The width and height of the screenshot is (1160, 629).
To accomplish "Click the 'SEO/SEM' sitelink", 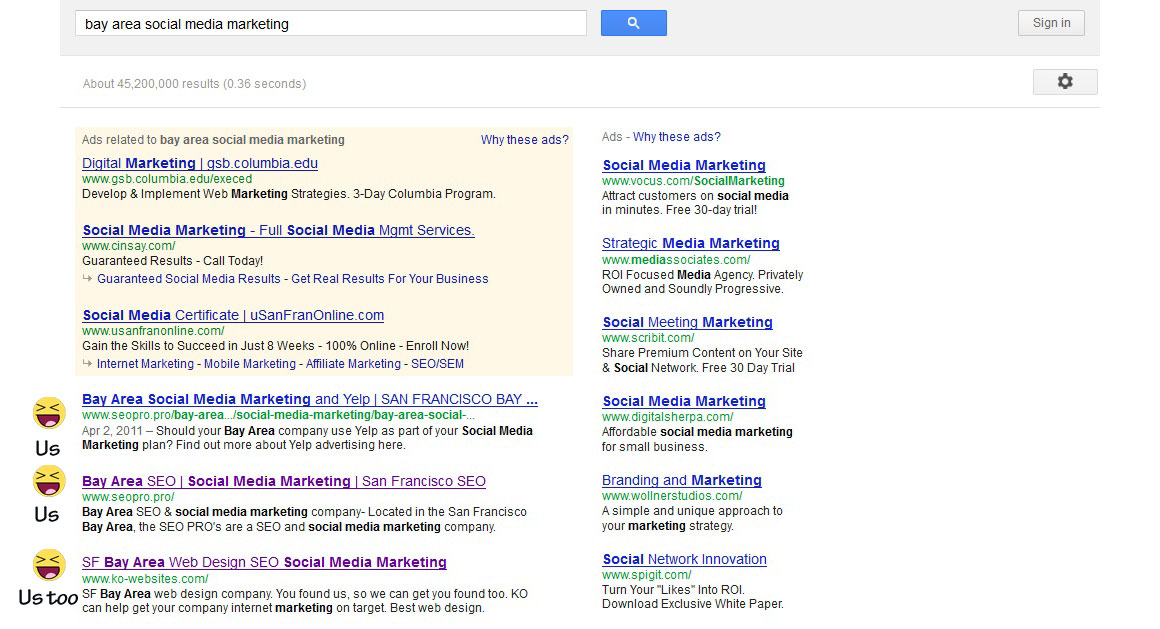I will [437, 364].
